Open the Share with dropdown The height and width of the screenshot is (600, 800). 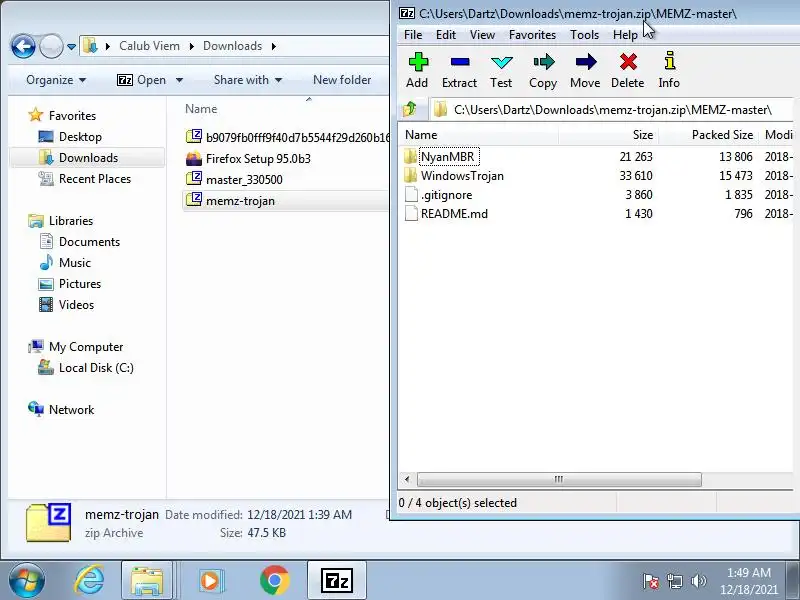(x=248, y=80)
